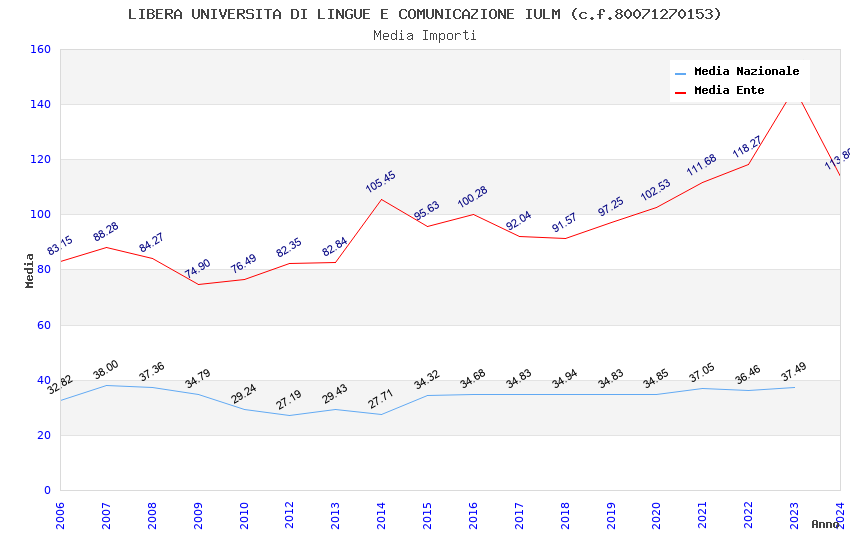
Task: Click the 34.79 data label
Action: pos(197,379)
